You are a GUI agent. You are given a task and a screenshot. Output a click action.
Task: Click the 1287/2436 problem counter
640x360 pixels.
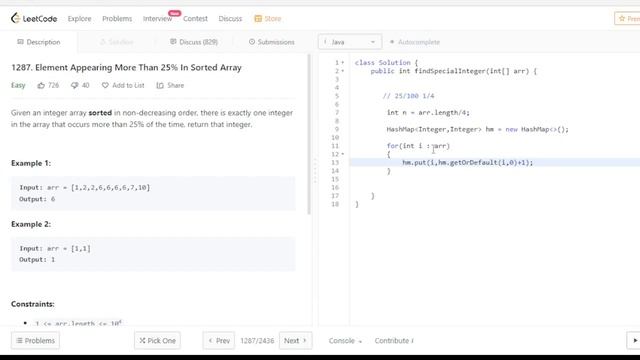[x=257, y=340]
